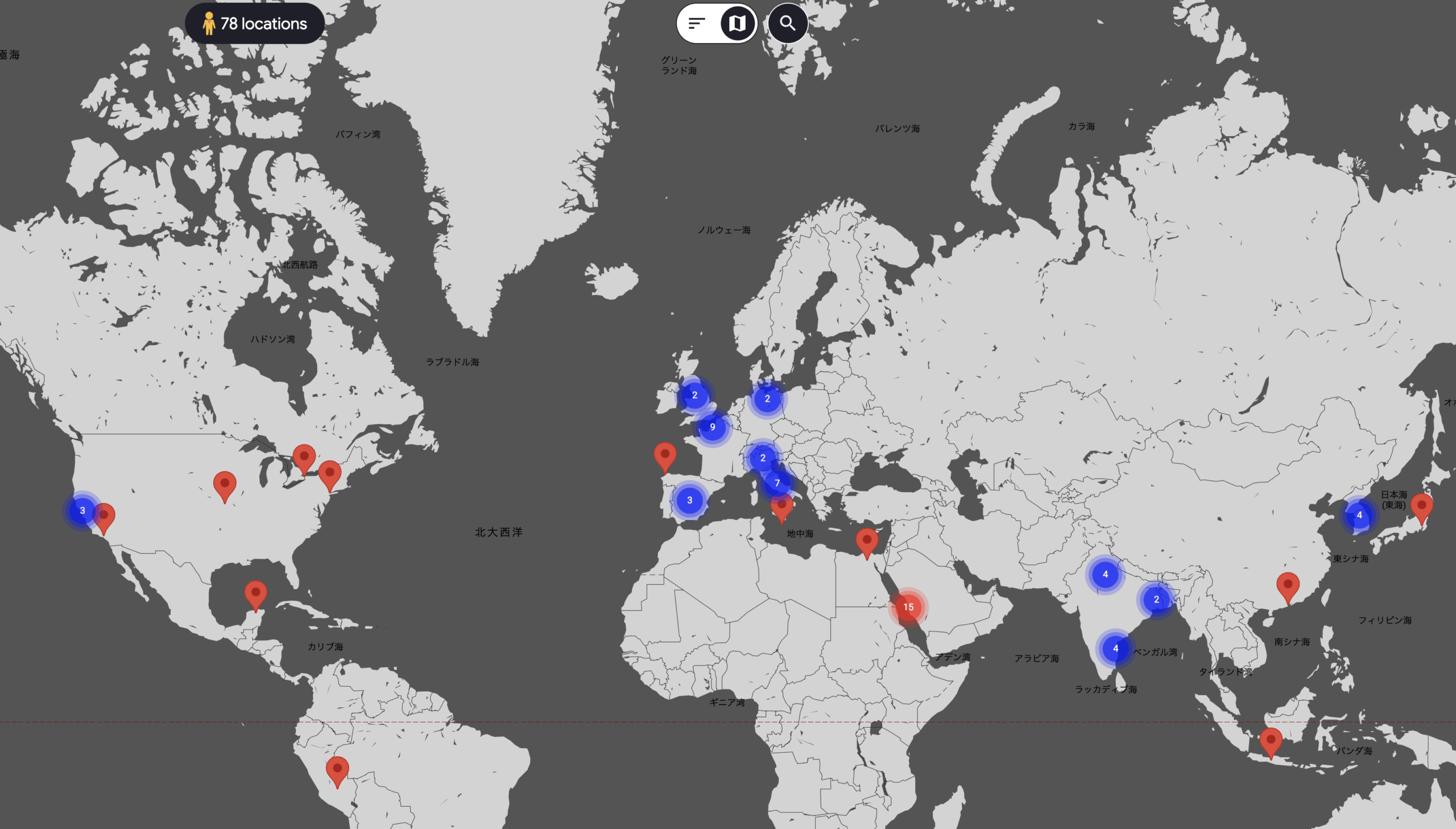The image size is (1456, 829).
Task: Open the blue 4 cluster in southern India
Action: (1115, 648)
